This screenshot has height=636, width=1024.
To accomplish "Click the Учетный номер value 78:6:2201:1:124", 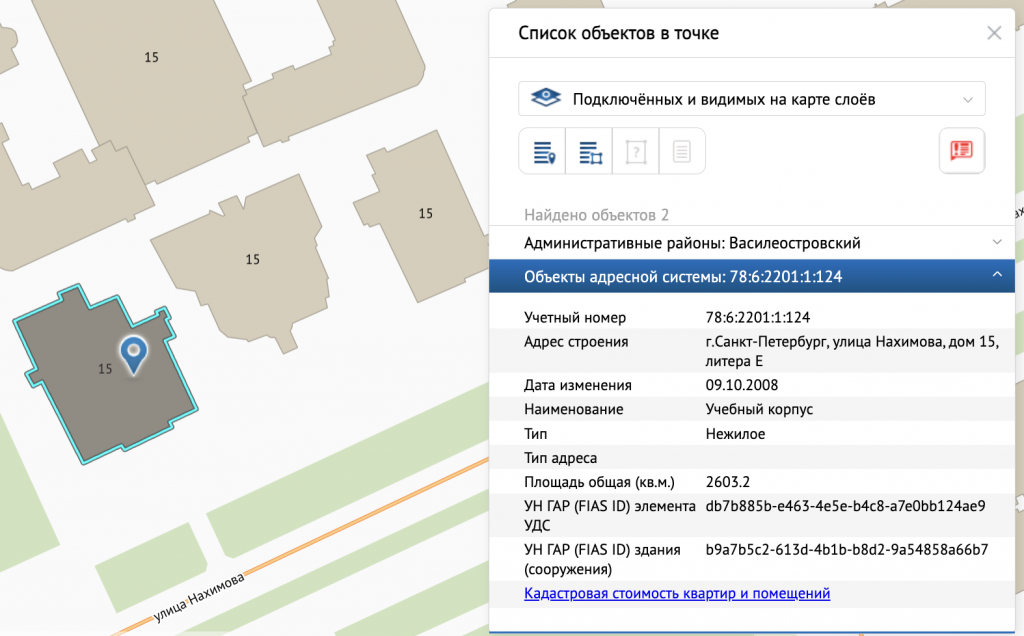I will tap(757, 318).
